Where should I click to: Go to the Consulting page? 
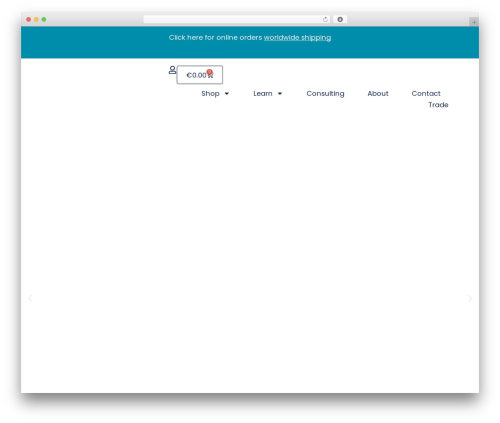325,94
